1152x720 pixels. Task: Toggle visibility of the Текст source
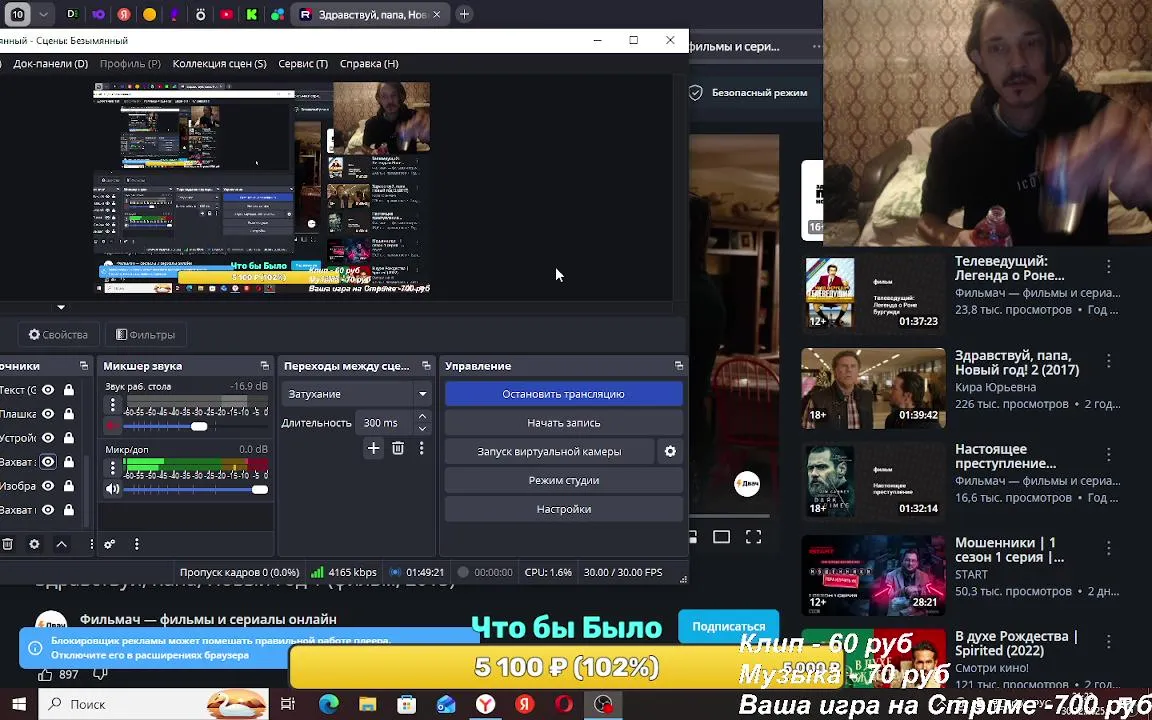pyautogui.click(x=48, y=390)
